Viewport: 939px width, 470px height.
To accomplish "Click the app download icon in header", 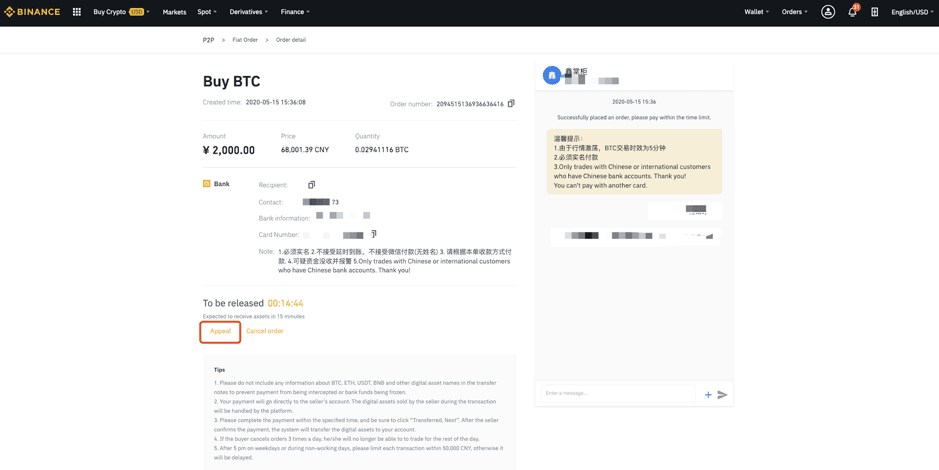I will tap(874, 12).
